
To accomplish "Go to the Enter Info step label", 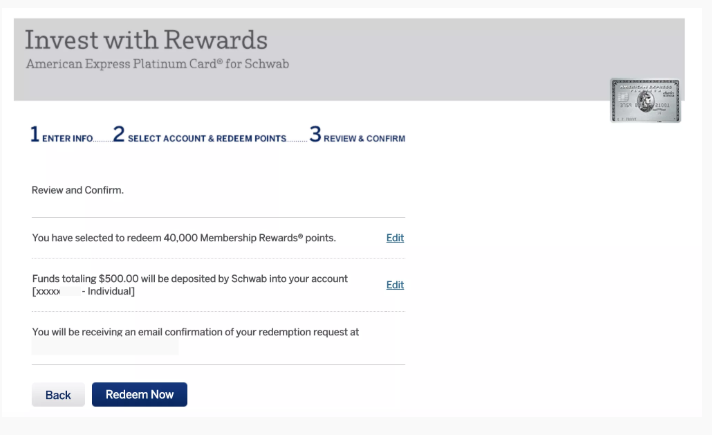I will pos(68,138).
